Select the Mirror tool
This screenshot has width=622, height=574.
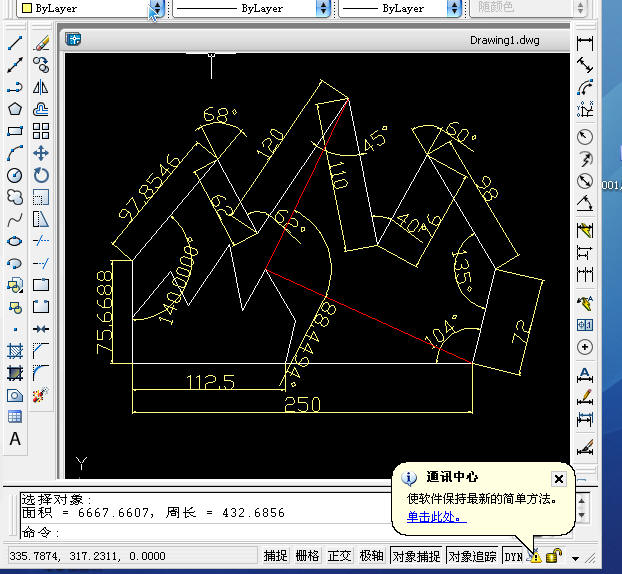click(41, 87)
